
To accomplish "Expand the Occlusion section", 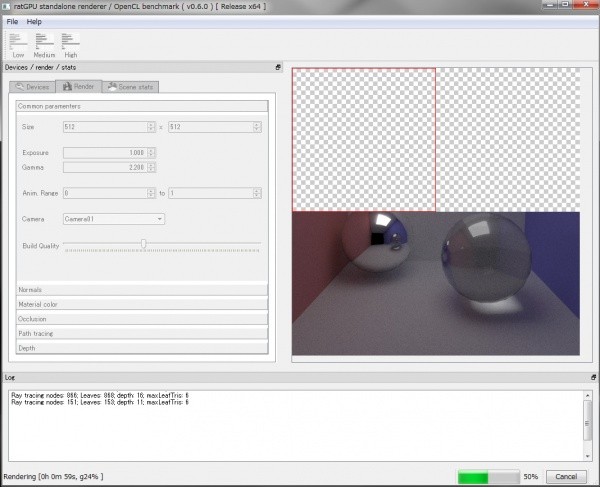I will point(142,319).
